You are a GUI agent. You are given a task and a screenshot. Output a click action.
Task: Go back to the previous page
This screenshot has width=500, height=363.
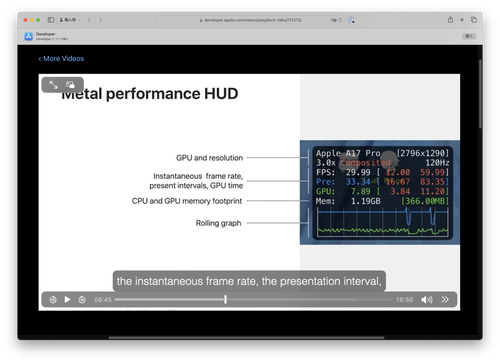point(89,20)
